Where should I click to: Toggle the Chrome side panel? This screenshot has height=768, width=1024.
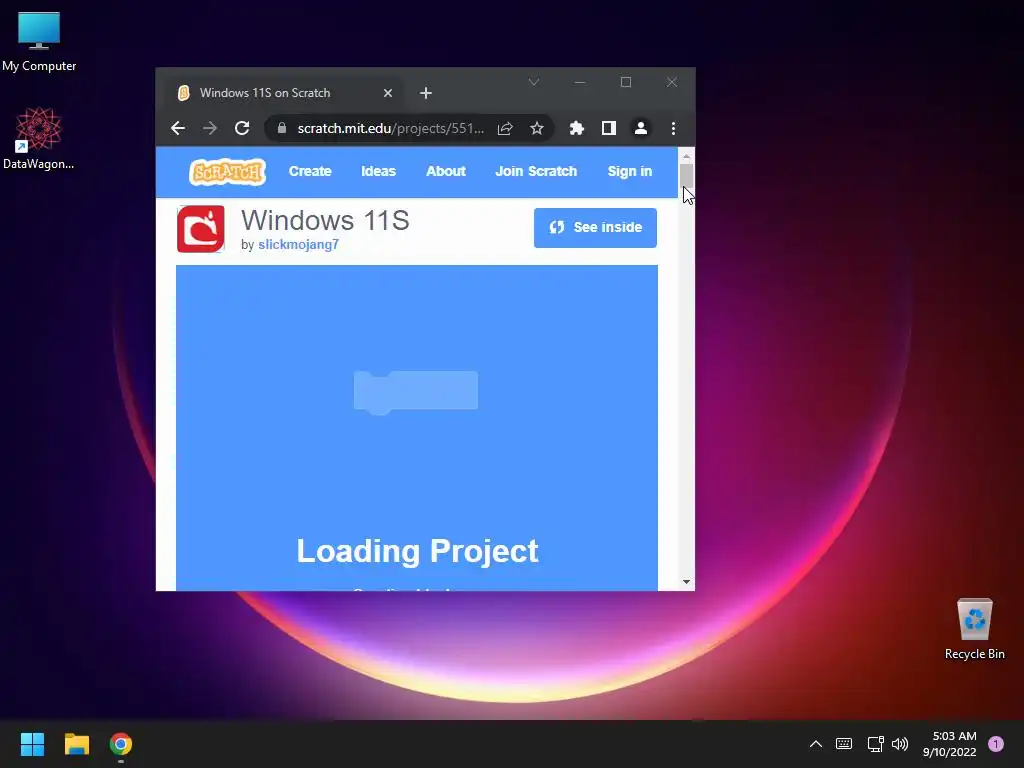point(609,128)
